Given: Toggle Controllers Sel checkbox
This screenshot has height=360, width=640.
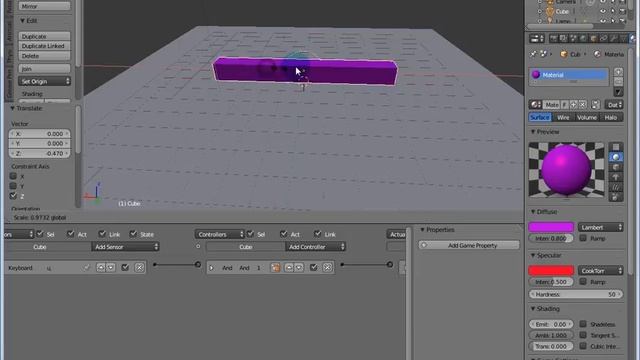Looking at the screenshot, I should pyautogui.click(x=250, y=234).
